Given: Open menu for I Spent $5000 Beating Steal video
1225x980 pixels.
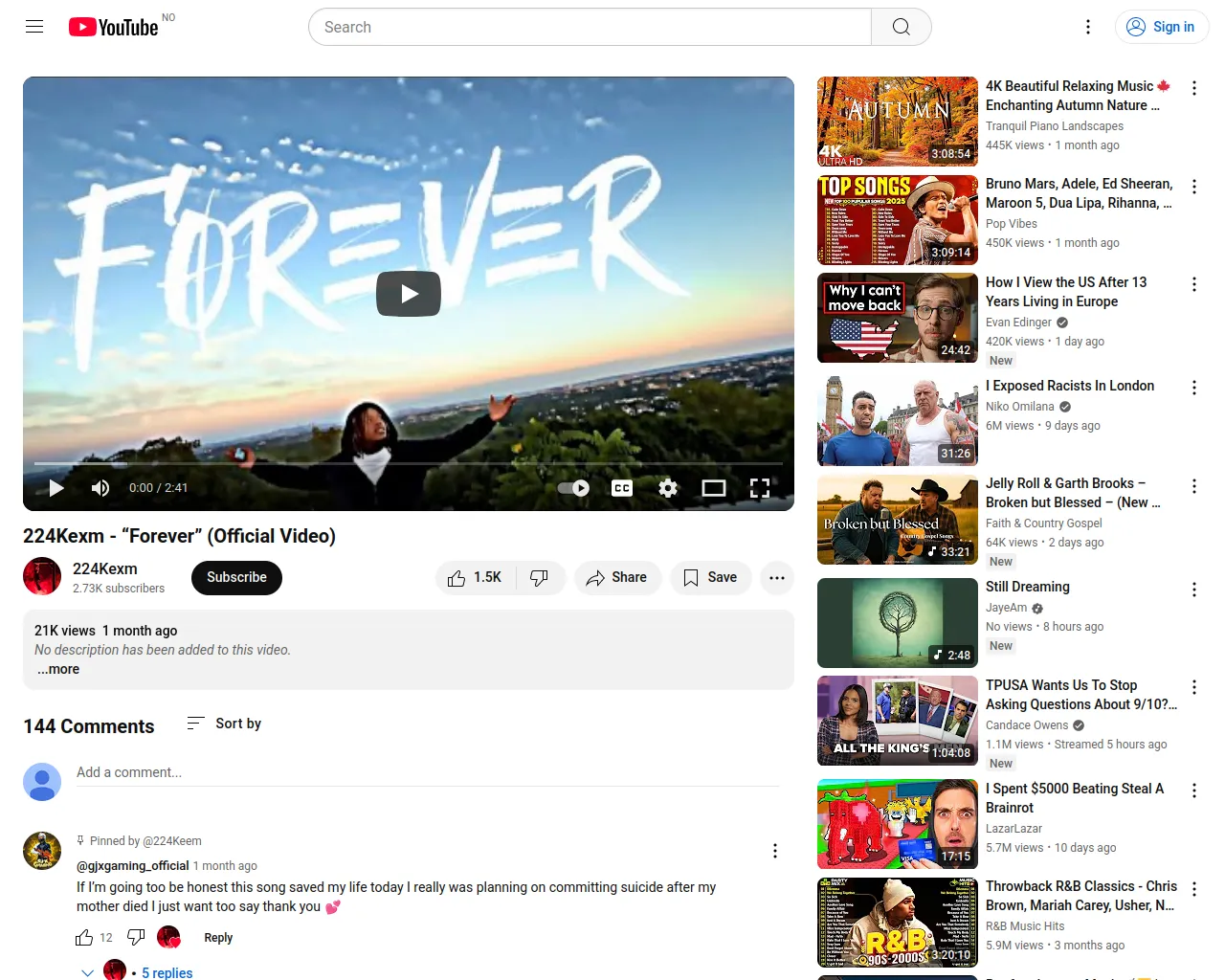Looking at the screenshot, I should coord(1194,791).
